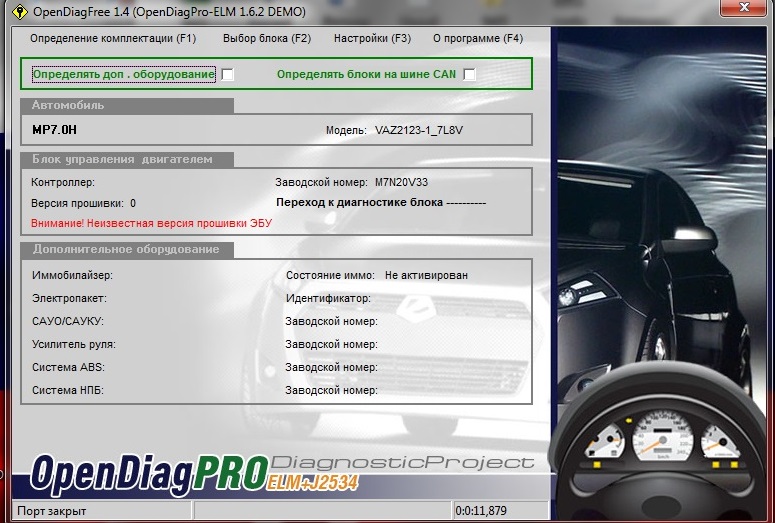This screenshot has height=523, width=775.
Task: Enable the Определять блоки на шине CAN checkbox
Action: coord(470,74)
